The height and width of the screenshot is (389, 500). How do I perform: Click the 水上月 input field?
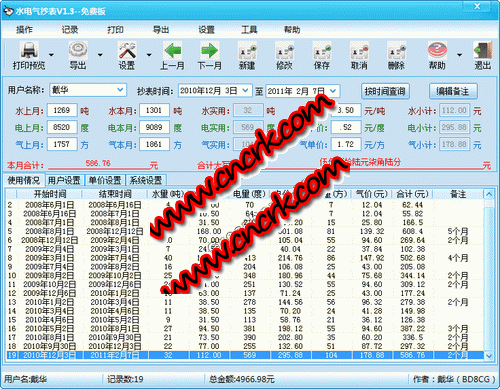[62, 110]
